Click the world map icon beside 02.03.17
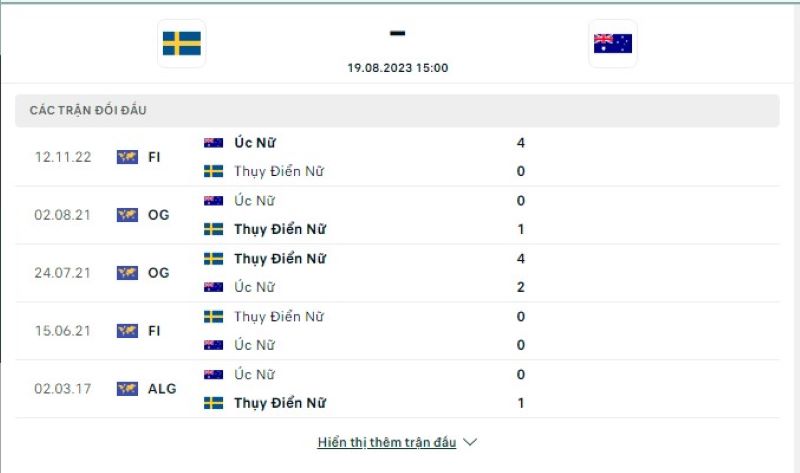The width and height of the screenshot is (800, 473). tap(127, 389)
